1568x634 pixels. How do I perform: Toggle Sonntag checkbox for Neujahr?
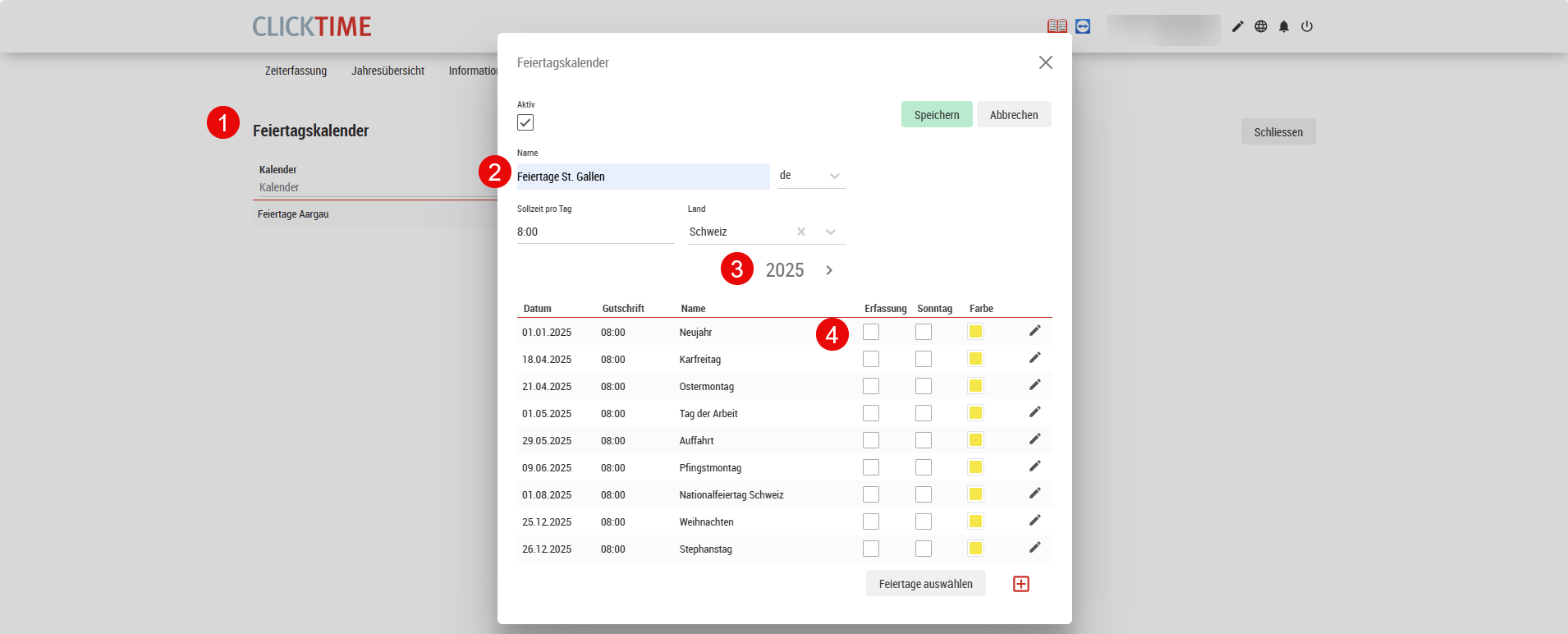[924, 332]
